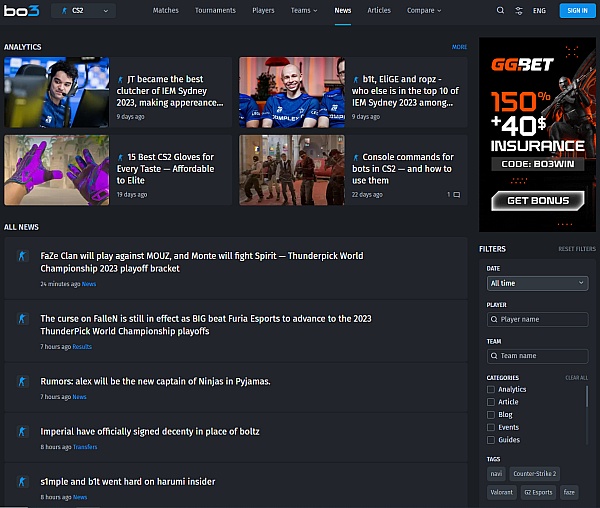Image resolution: width=600 pixels, height=508 pixels.
Task: Click GET BONUS on GGBET ad
Action: (x=538, y=201)
